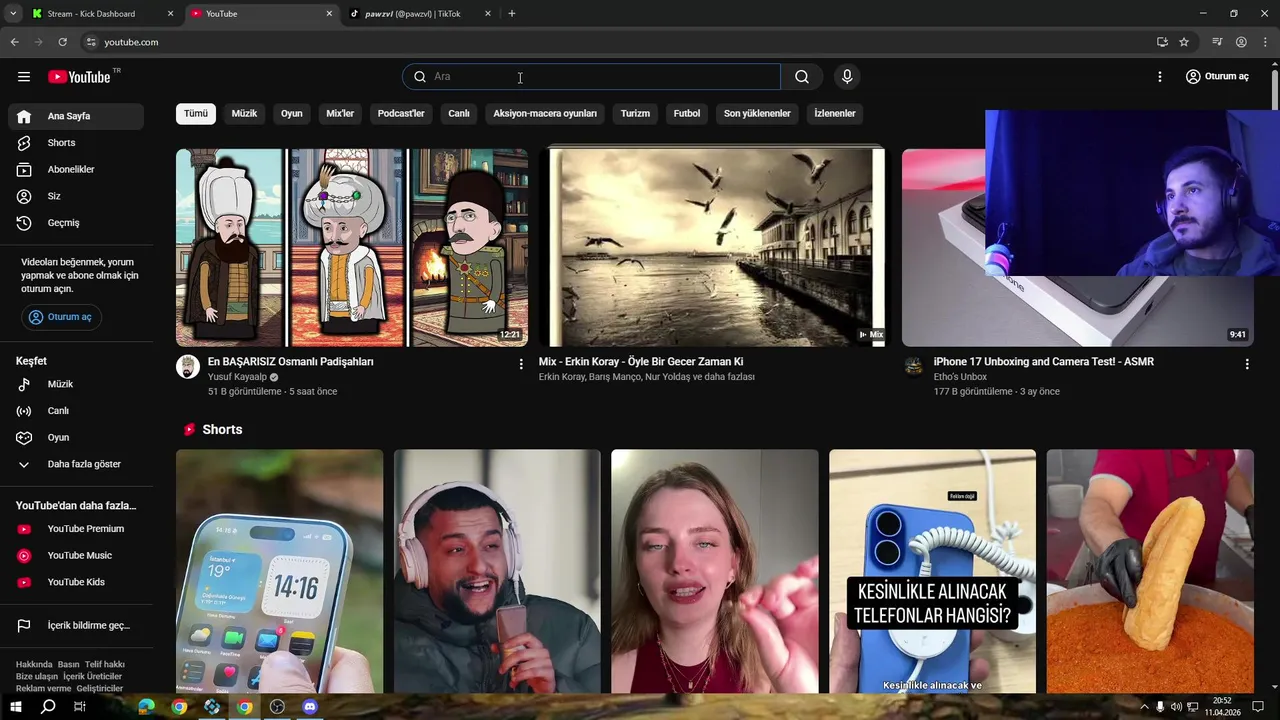Click Oturum aç in the top right
The width and height of the screenshot is (1280, 720).
(x=1217, y=77)
